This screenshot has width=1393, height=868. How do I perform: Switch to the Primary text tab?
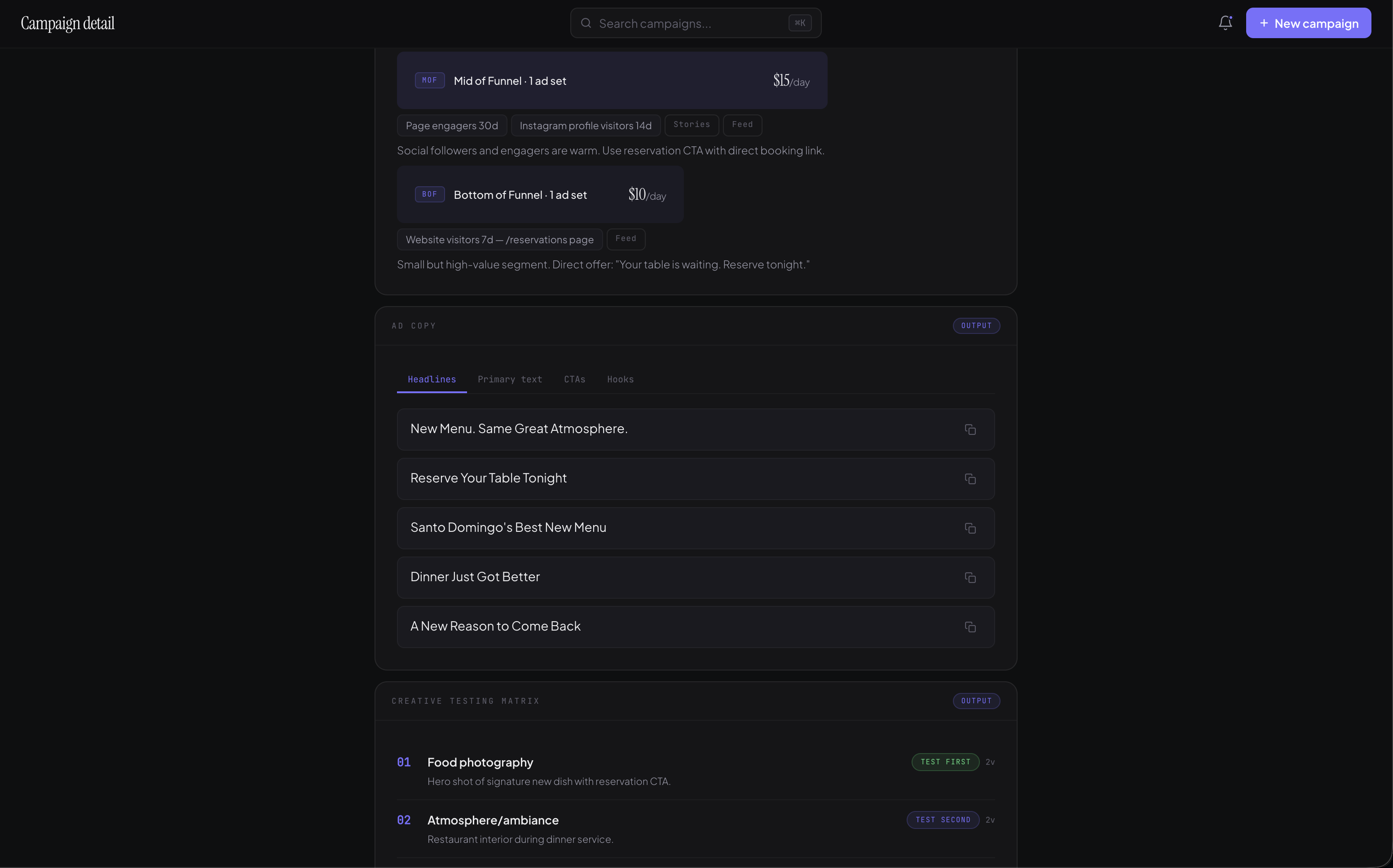[510, 379]
